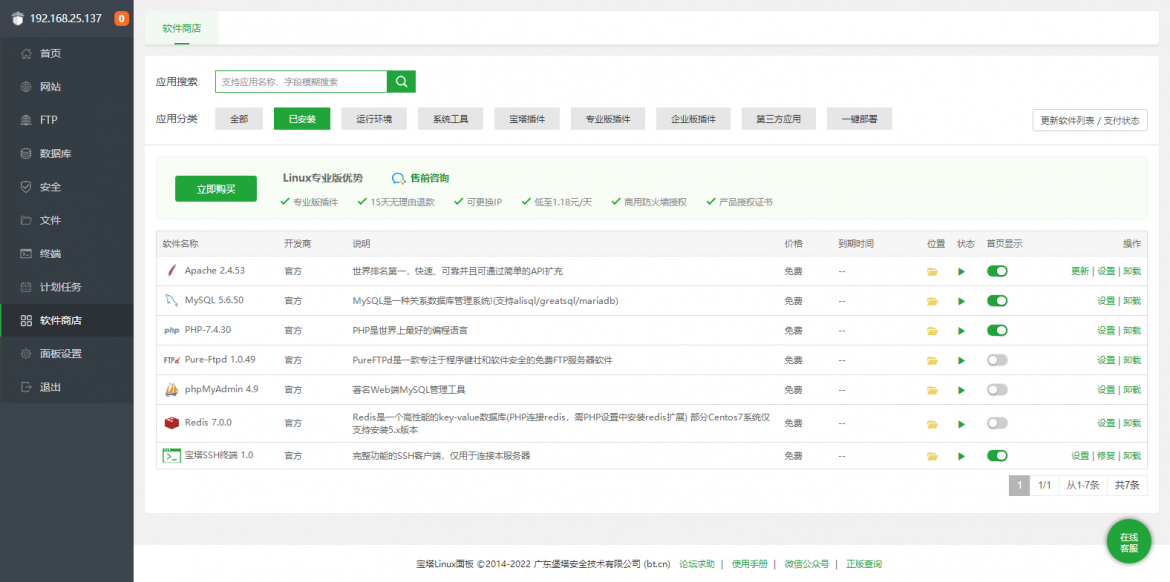This screenshot has width=1170, height=582.
Task: Select the 第三方应用 category filter
Action: tap(778, 119)
